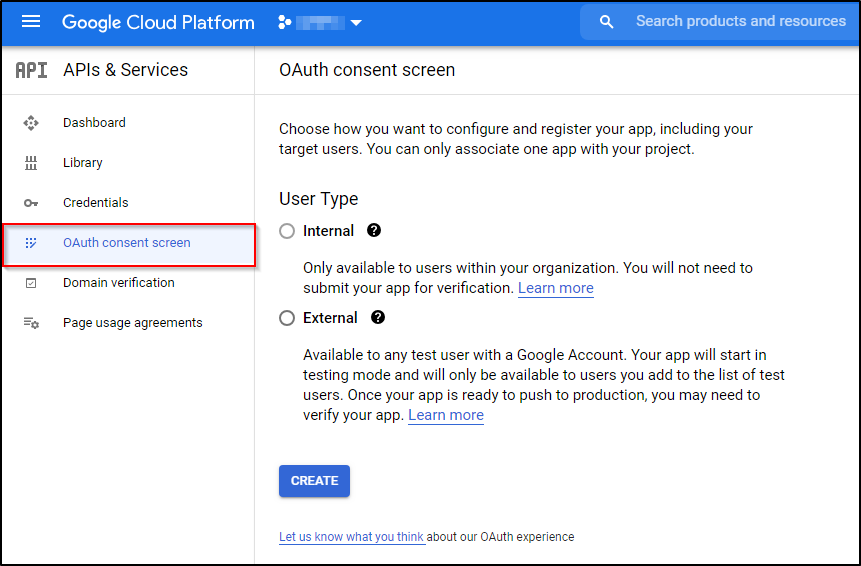Open Page usage agreements in the sidebar
This screenshot has width=861, height=566.
[x=132, y=323]
